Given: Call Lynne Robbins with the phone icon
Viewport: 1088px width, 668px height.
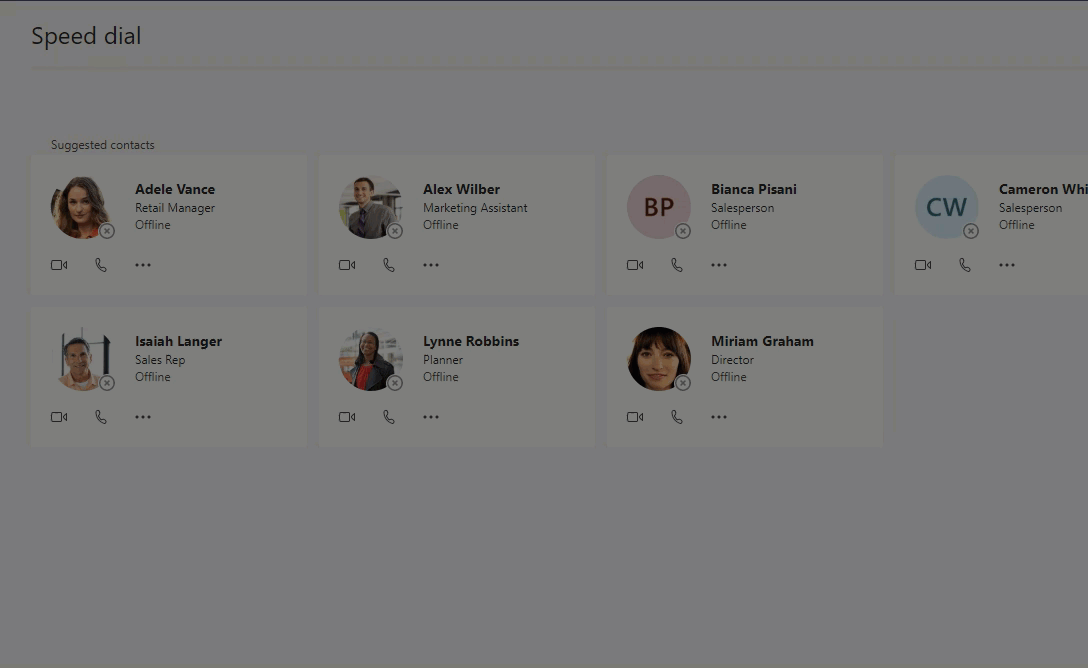Looking at the screenshot, I should click(389, 417).
